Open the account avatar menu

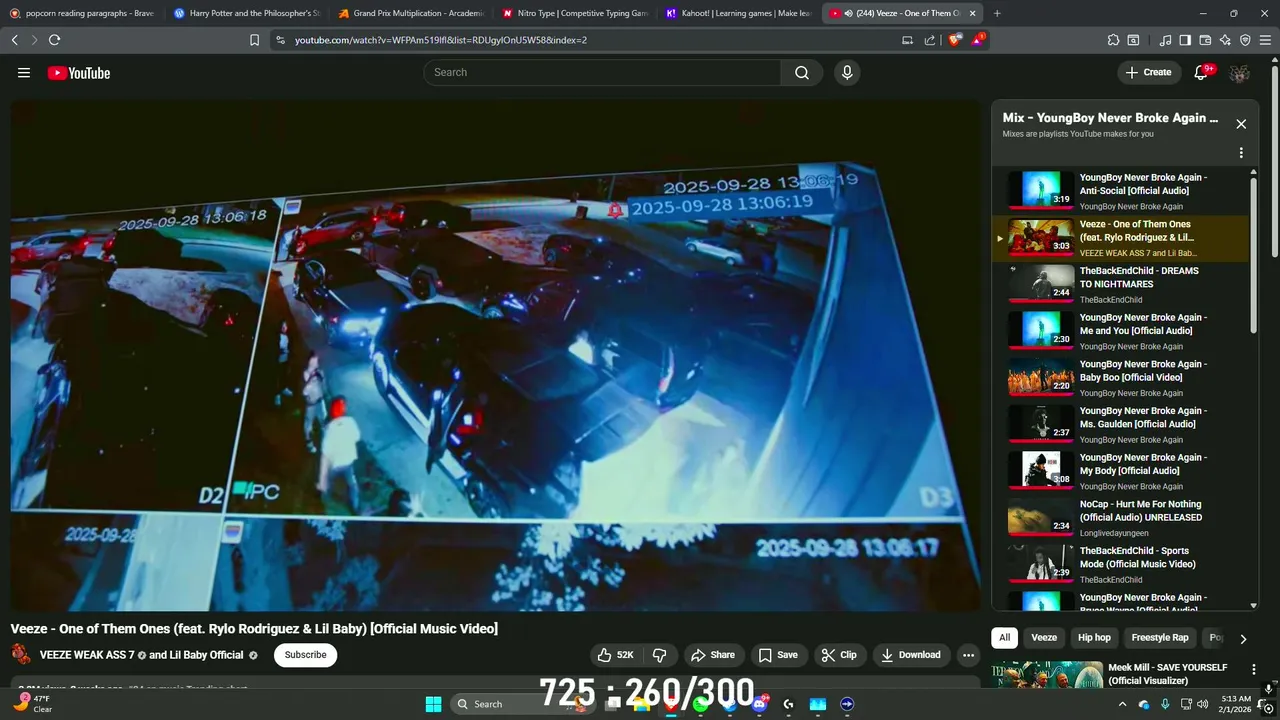click(x=1240, y=73)
